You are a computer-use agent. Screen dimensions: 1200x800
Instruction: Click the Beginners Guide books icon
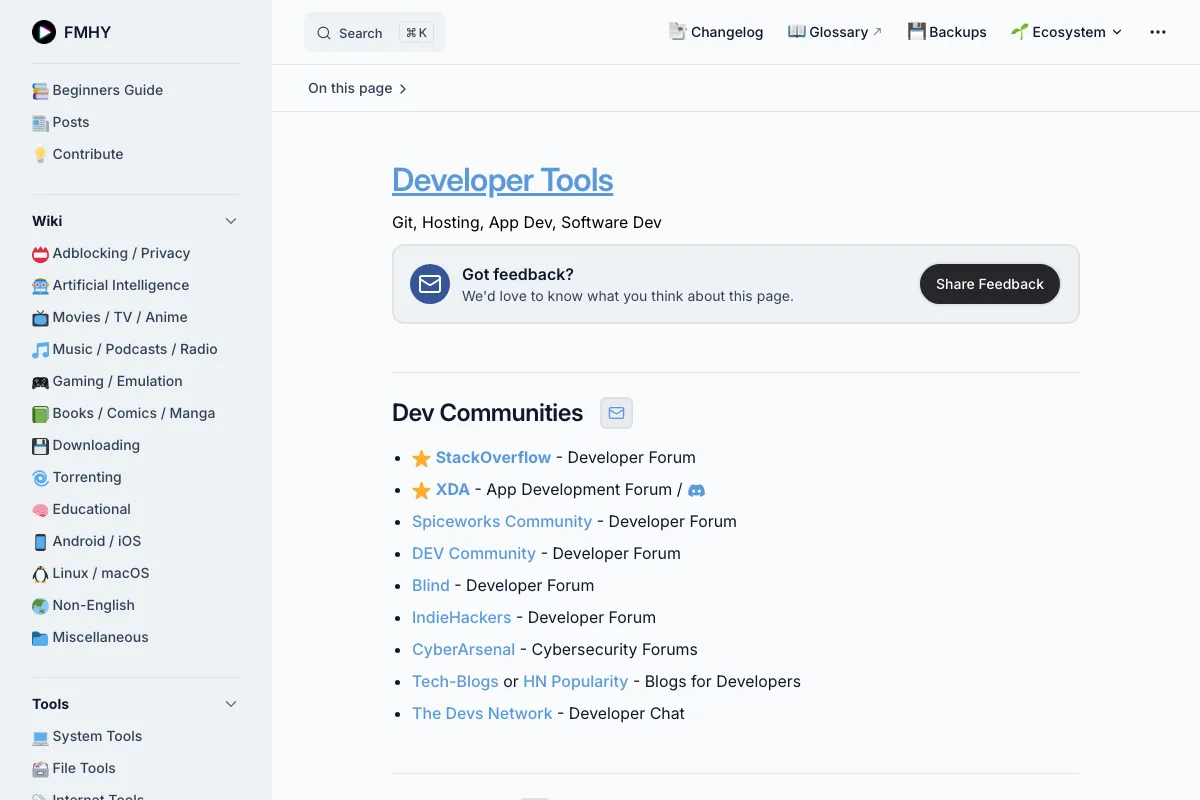click(x=40, y=91)
